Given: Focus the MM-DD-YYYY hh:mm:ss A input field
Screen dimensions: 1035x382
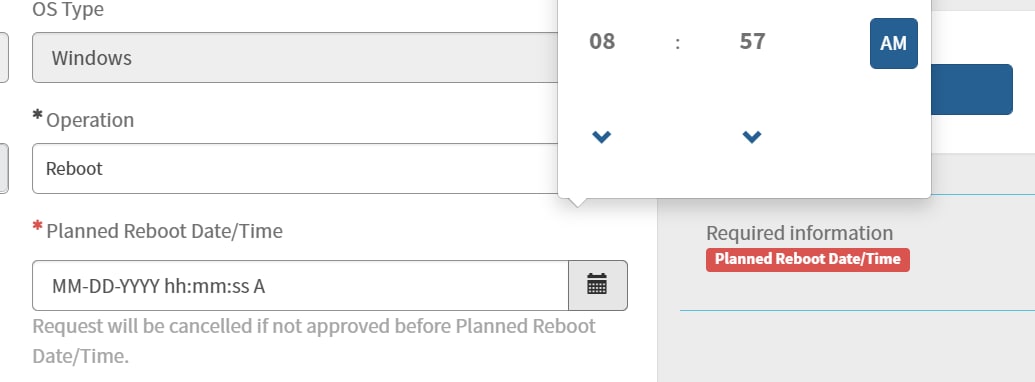Looking at the screenshot, I should pyautogui.click(x=300, y=285).
